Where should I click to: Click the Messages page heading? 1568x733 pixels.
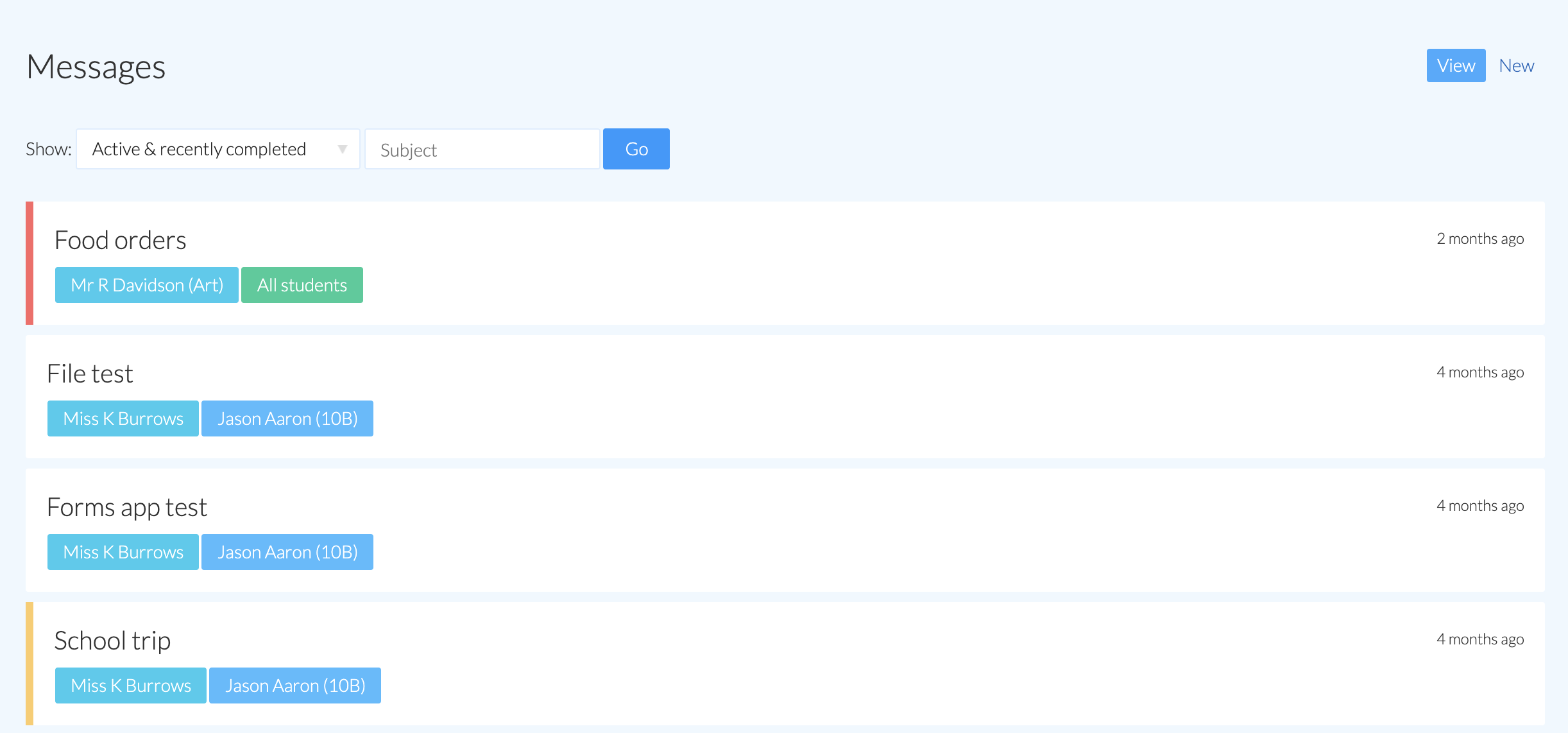tap(96, 67)
